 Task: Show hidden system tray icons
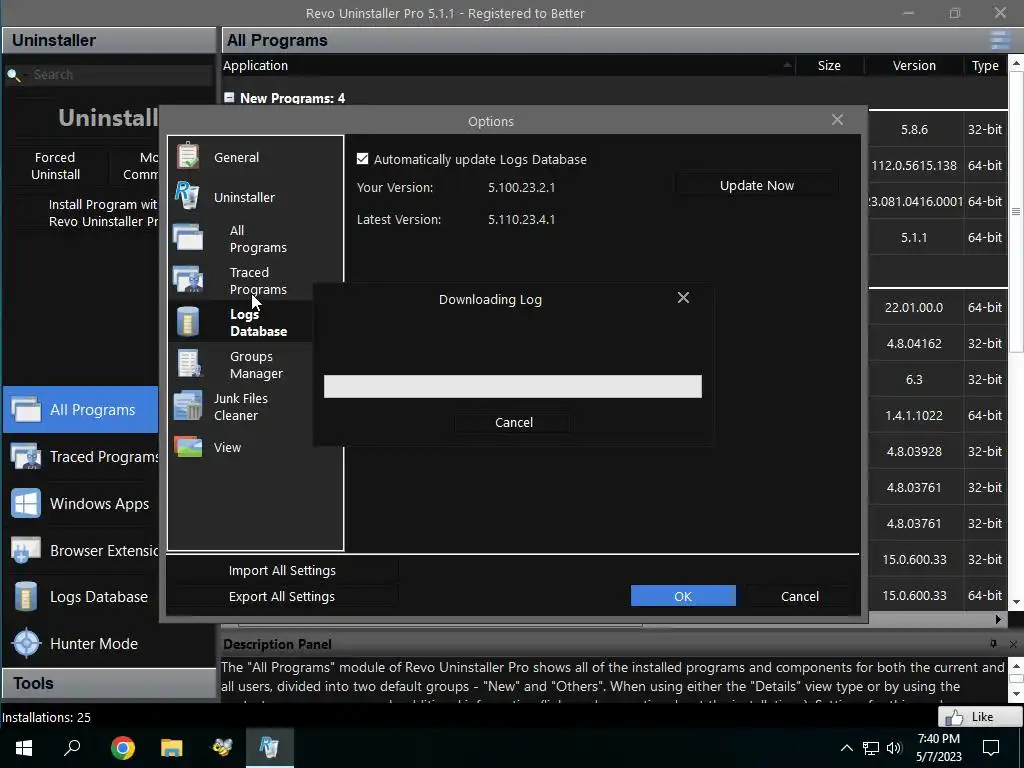pyautogui.click(x=846, y=748)
